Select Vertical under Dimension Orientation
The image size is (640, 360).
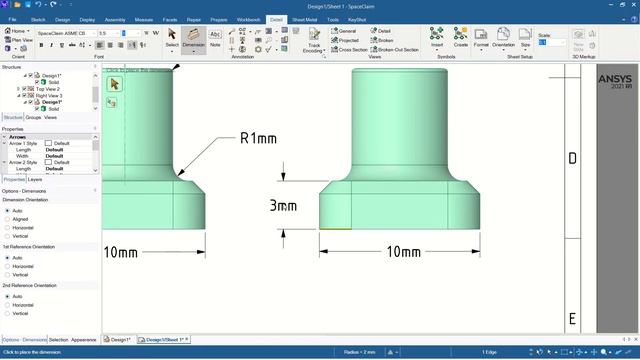[7, 236]
